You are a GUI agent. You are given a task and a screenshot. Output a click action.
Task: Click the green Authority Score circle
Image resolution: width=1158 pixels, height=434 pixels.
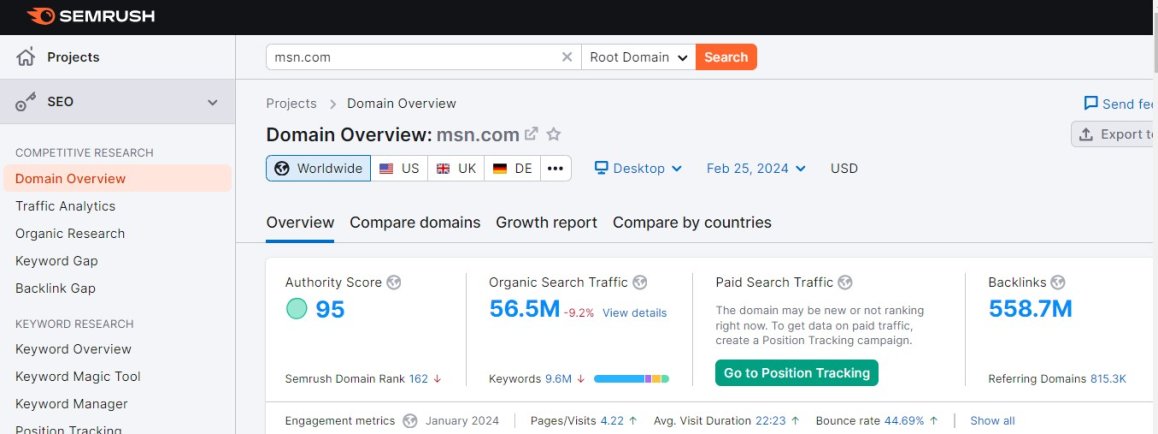(296, 309)
